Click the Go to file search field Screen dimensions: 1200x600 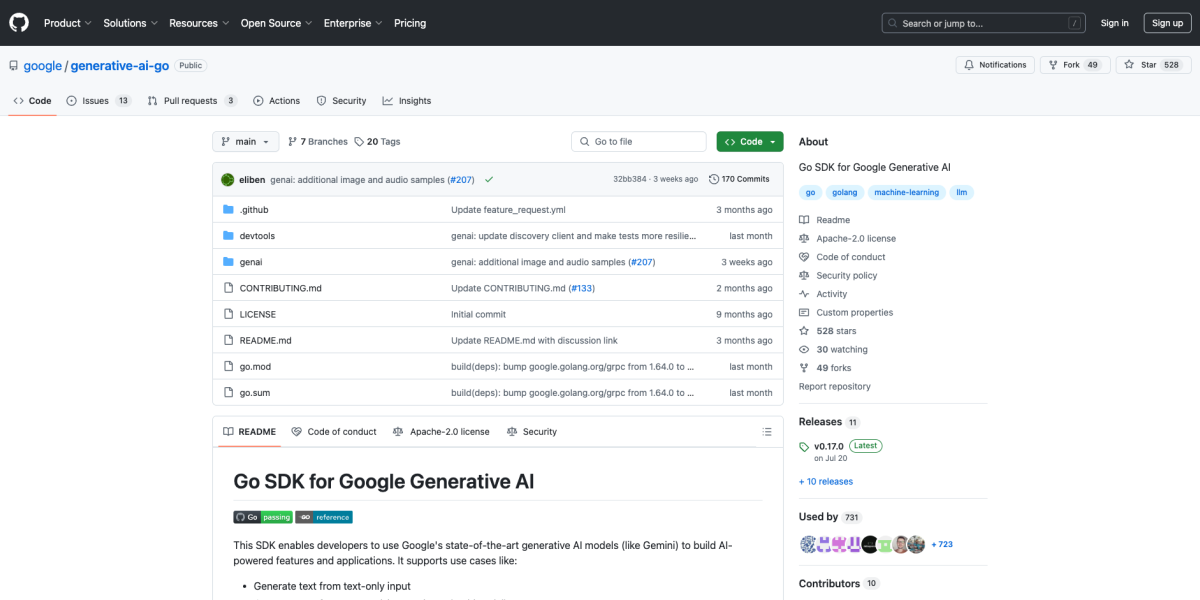[638, 141]
